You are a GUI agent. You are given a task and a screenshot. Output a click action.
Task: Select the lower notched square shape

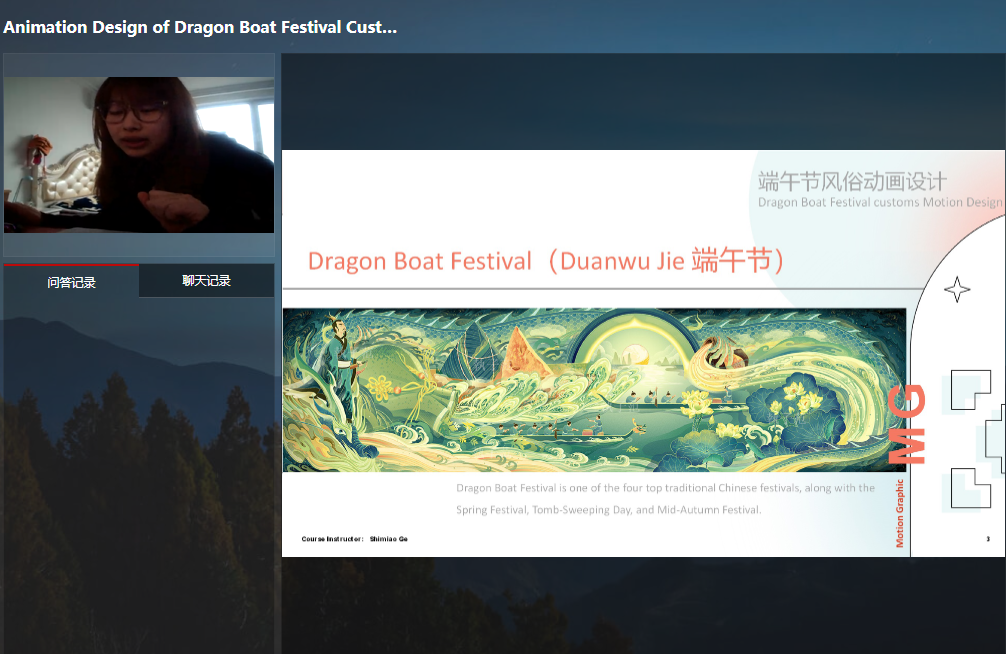970,488
